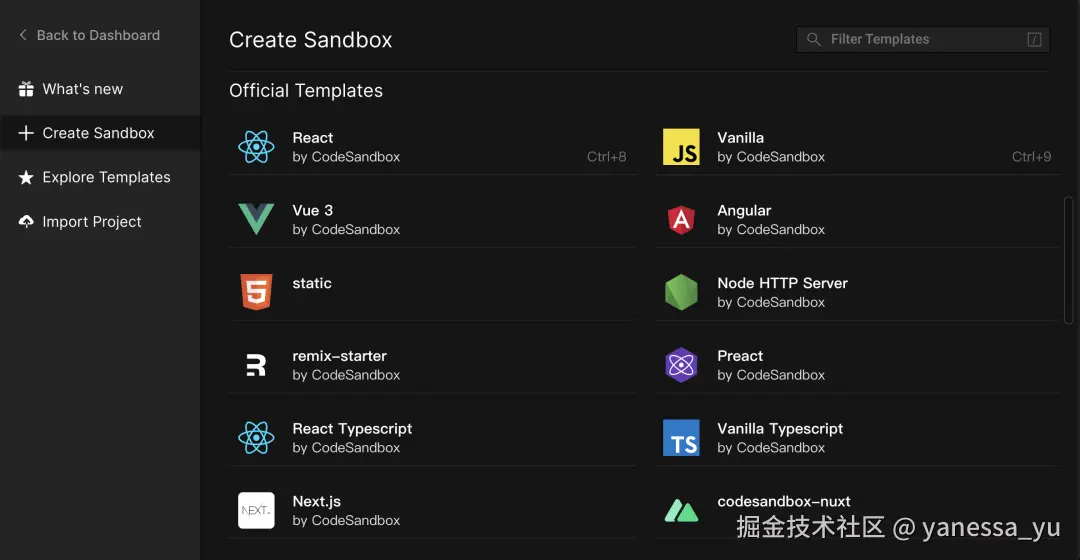Click the template list vertical scrollbar
Screen dimensions: 1080x560
1068,260
